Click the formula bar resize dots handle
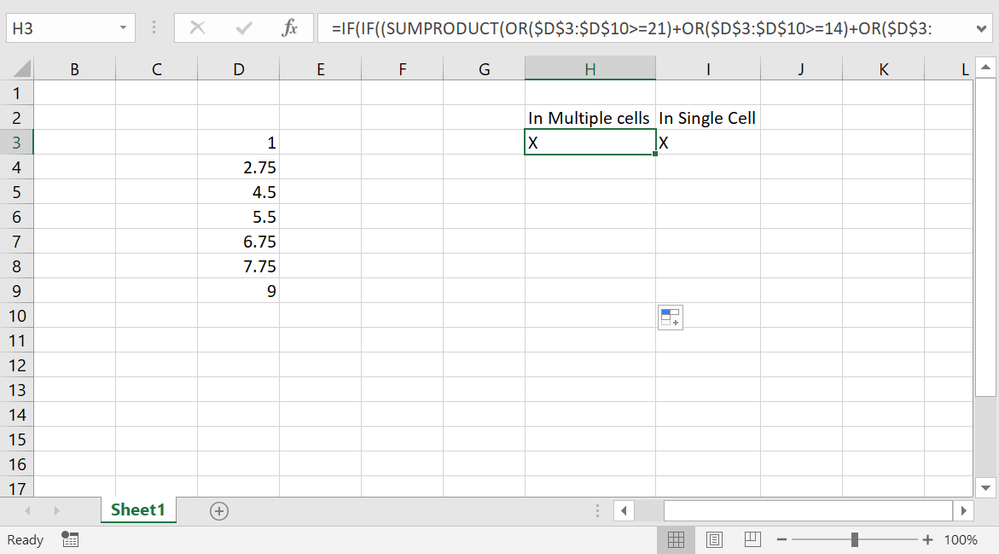Viewport: 999px width, 554px height. 154,27
